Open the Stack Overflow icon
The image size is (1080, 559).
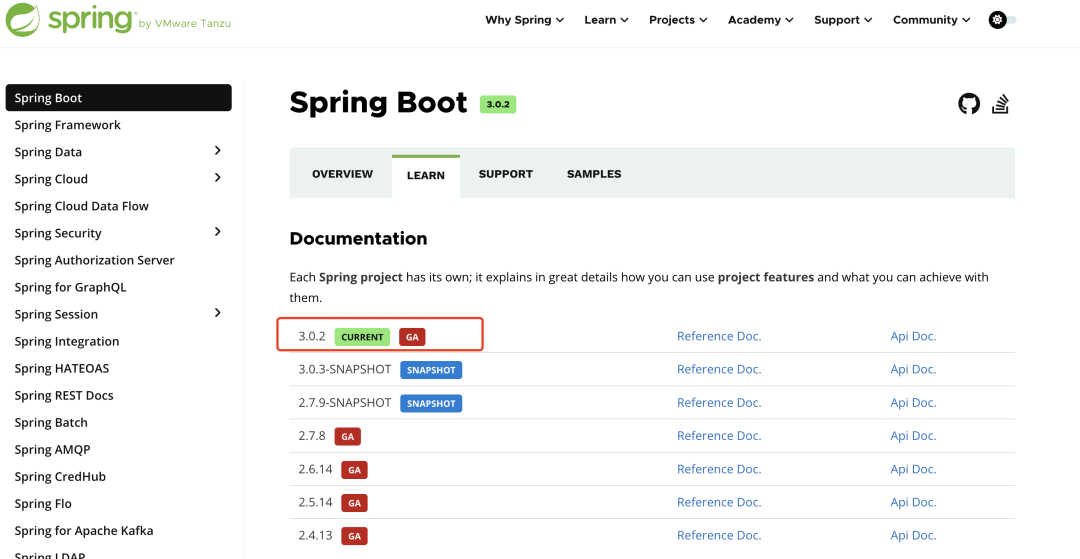(x=1000, y=104)
